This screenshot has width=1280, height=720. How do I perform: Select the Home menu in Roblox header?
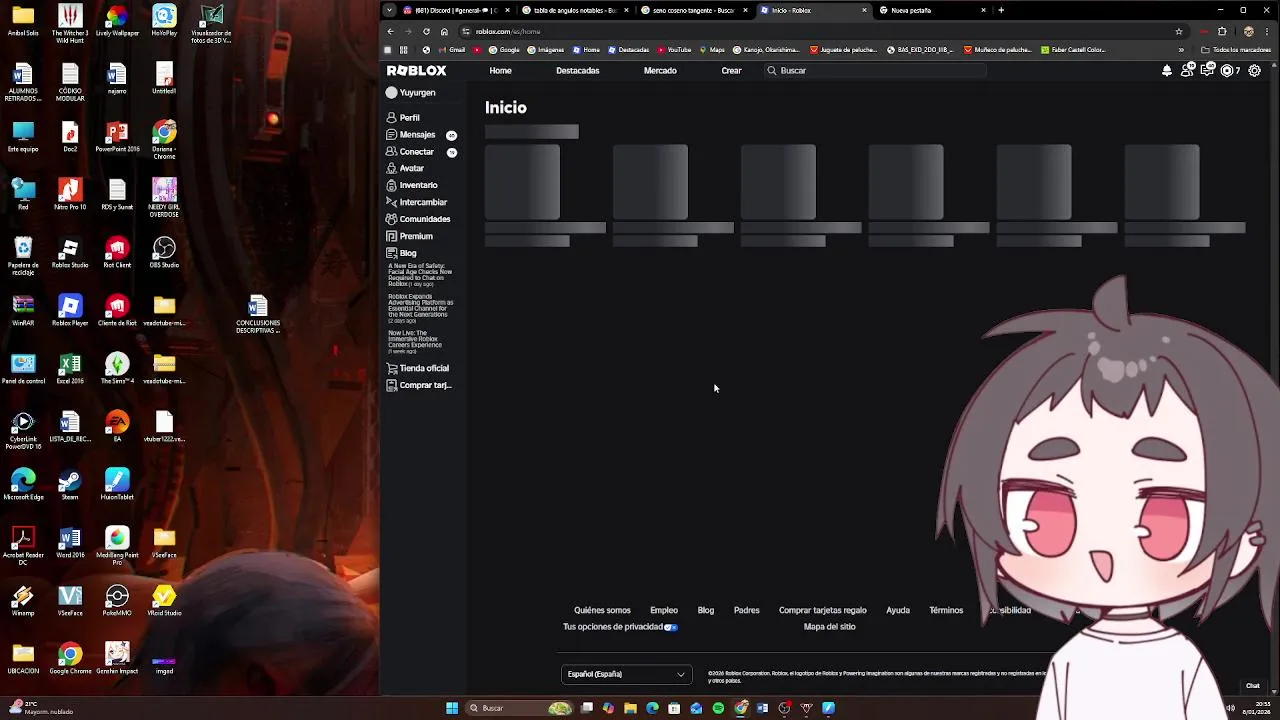pyautogui.click(x=500, y=71)
